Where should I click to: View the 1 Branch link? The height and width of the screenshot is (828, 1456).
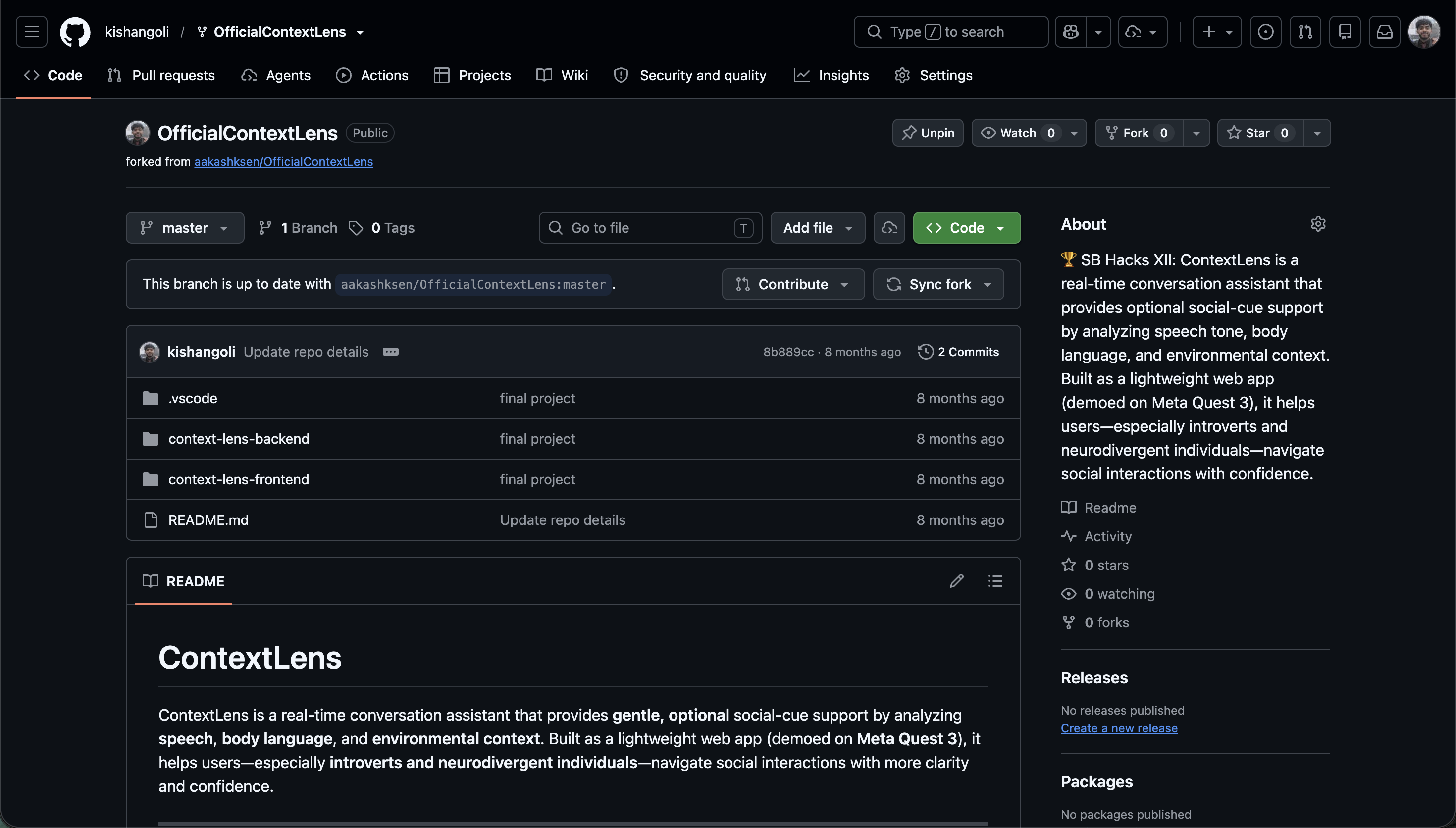(x=298, y=228)
